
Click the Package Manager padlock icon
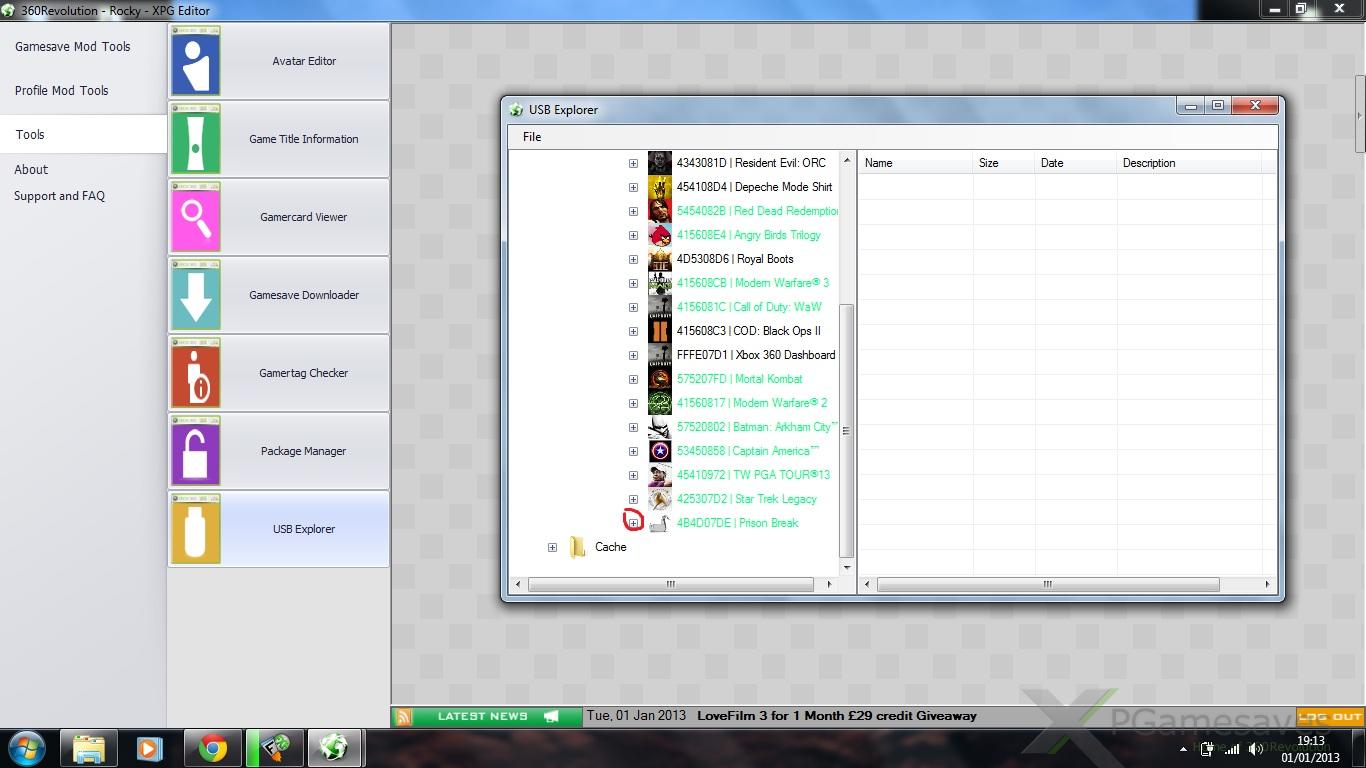pos(196,451)
